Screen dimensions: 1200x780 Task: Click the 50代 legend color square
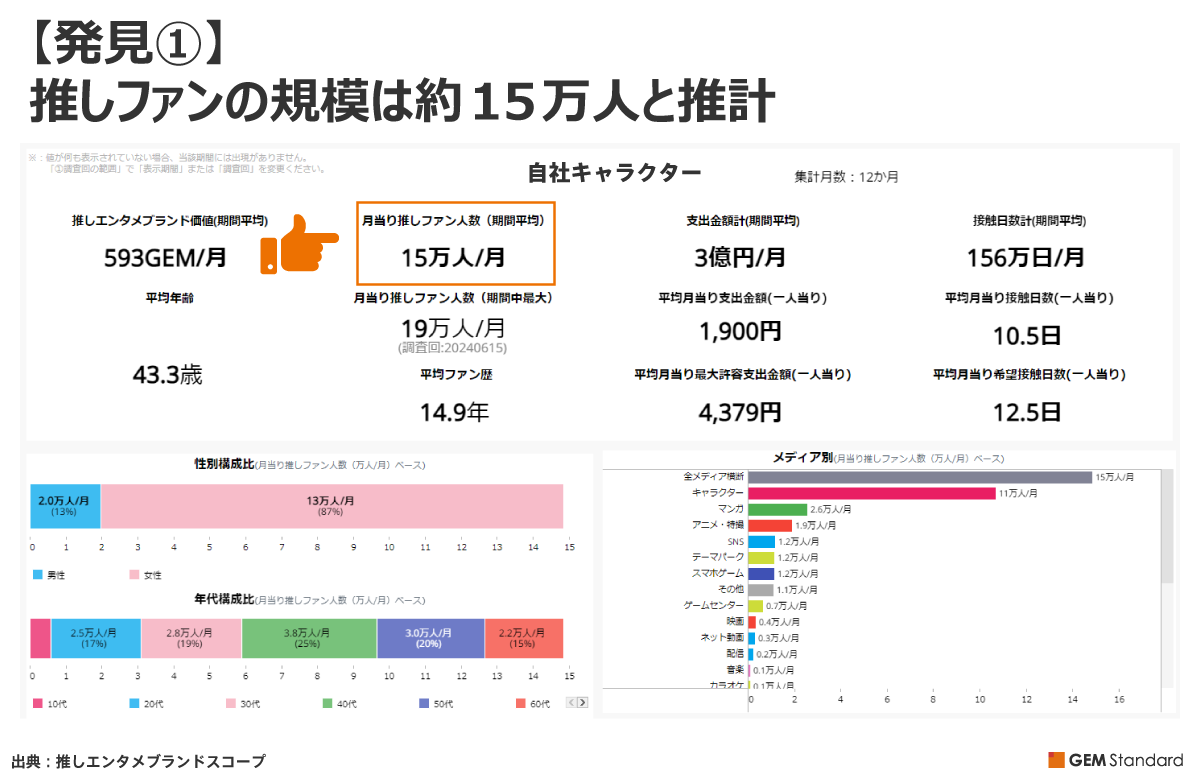click(x=424, y=704)
